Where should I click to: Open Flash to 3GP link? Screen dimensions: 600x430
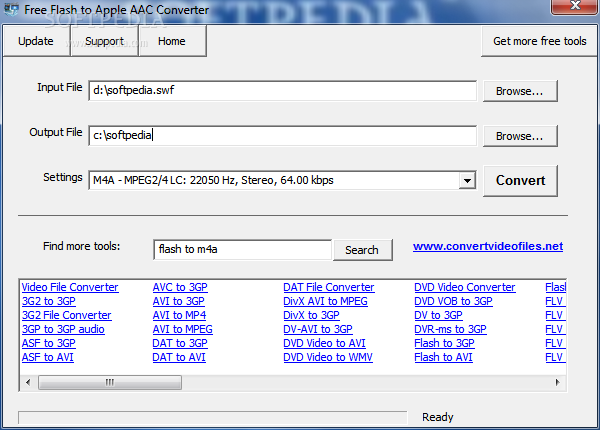coord(444,343)
